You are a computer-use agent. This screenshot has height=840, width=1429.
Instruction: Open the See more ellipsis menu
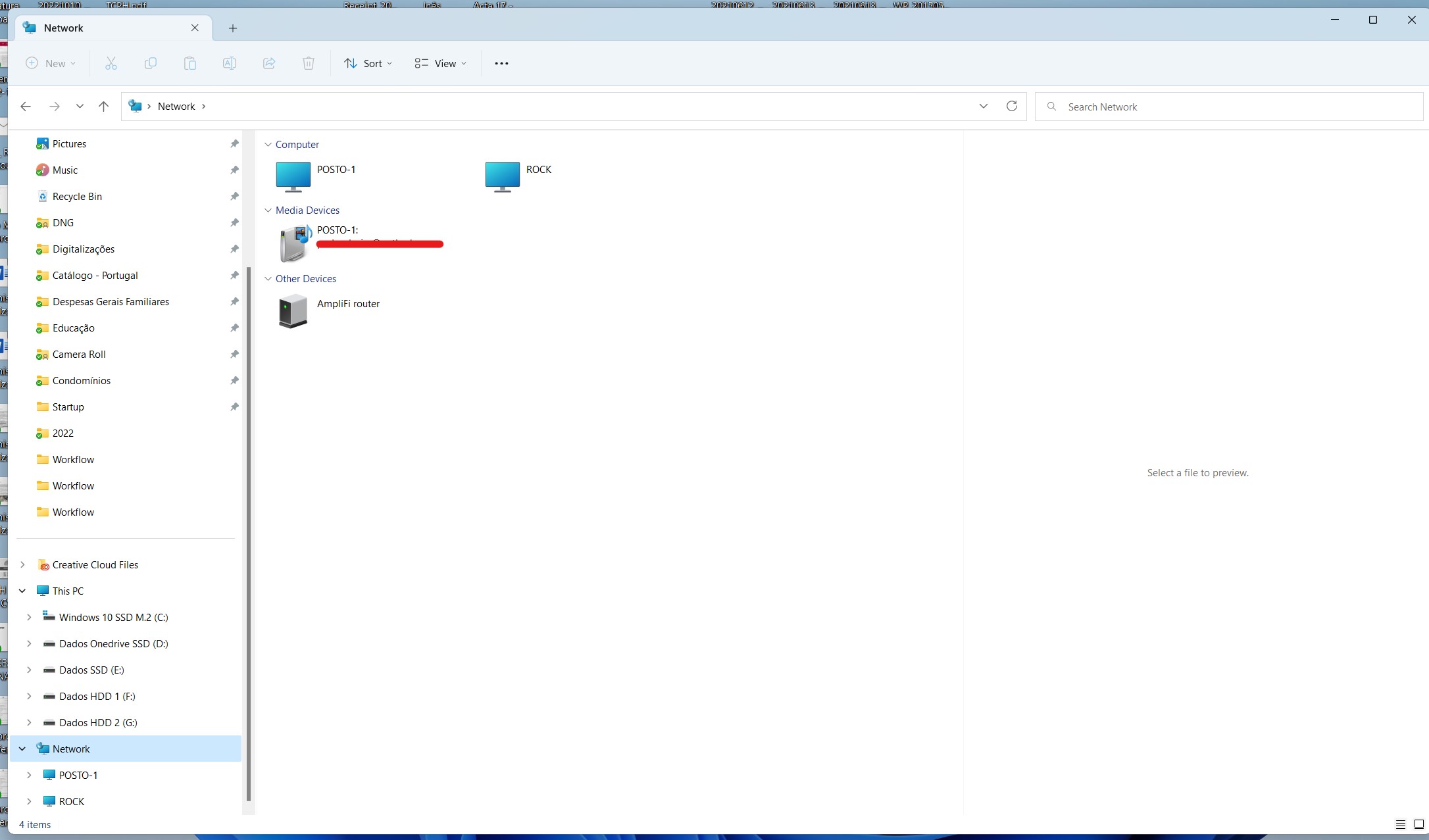pos(501,63)
